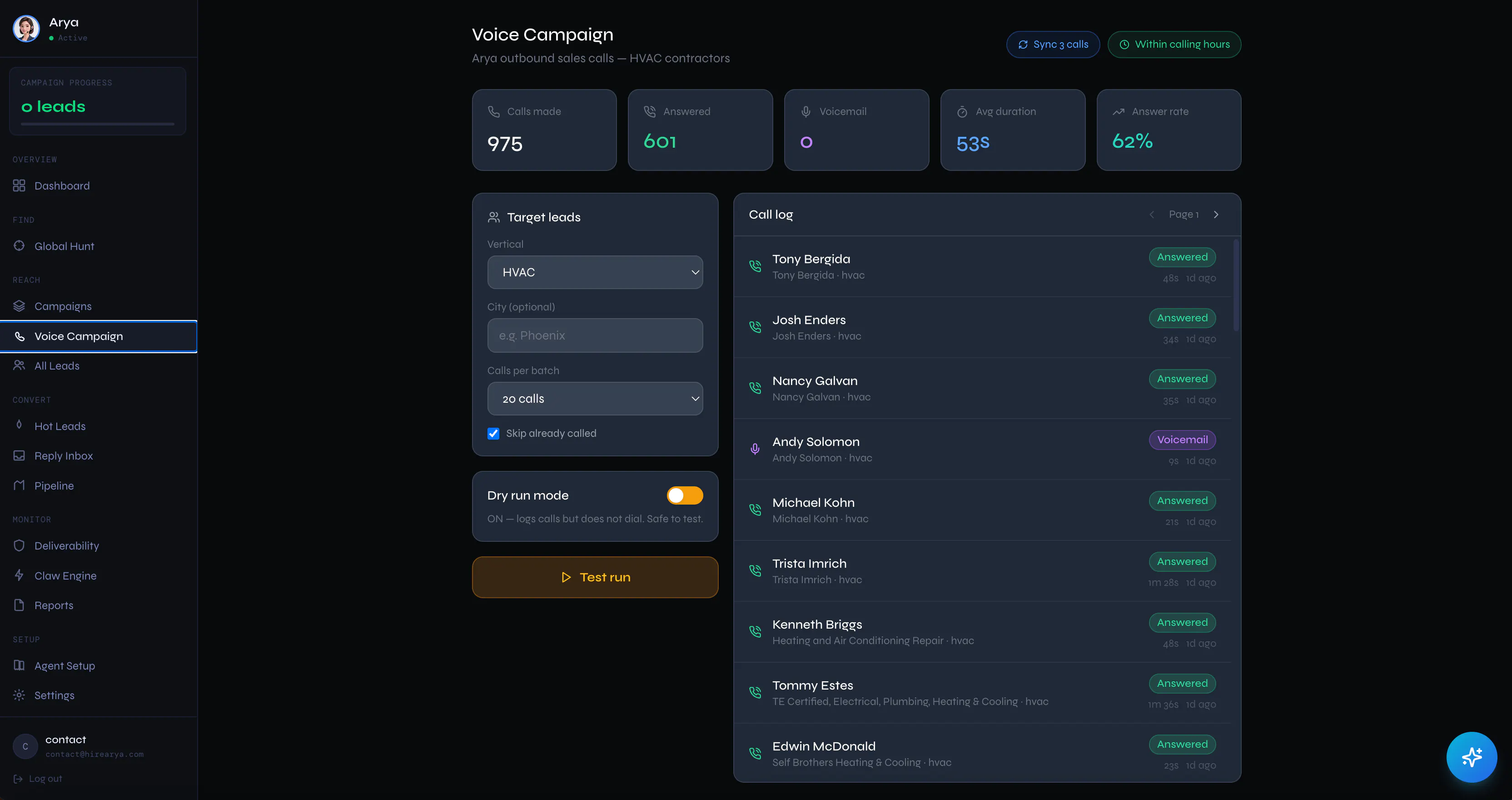This screenshot has height=800, width=1512.
Task: Turn off the Dry run mode switch
Action: [x=684, y=496]
